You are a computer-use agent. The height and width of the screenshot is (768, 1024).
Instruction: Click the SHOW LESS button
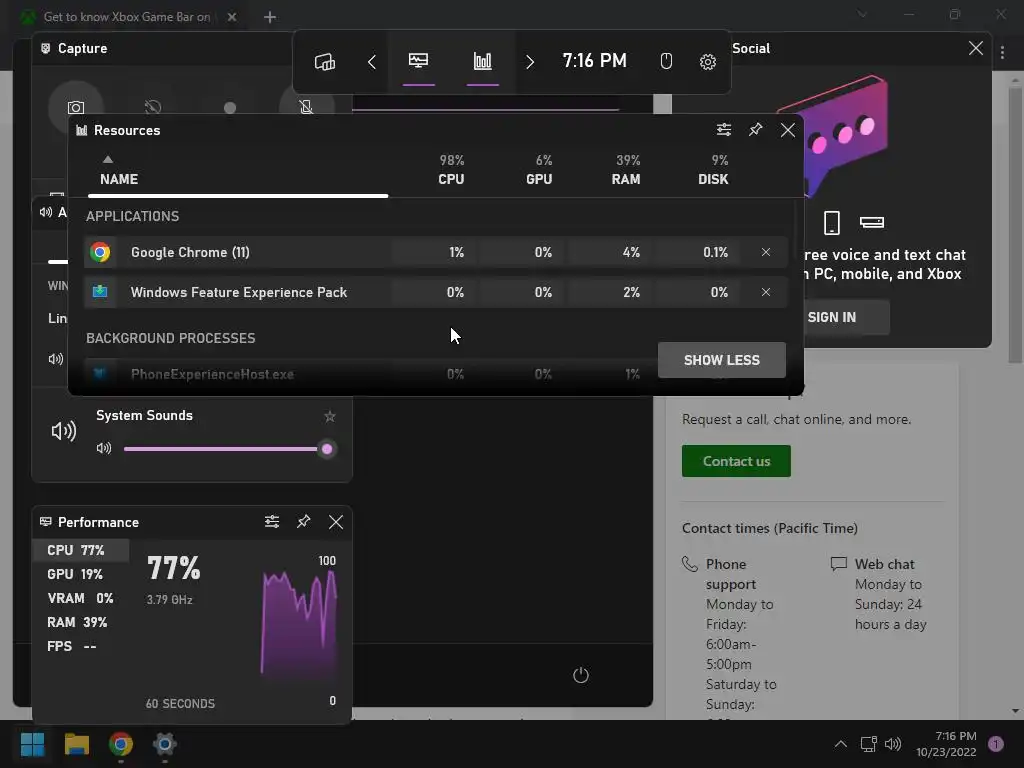722,360
